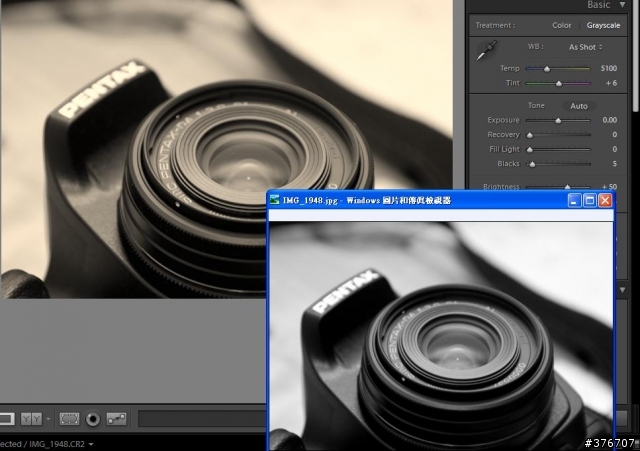
Task: Open the Windows Picture Viewer title-bar icon
Action: point(275,200)
